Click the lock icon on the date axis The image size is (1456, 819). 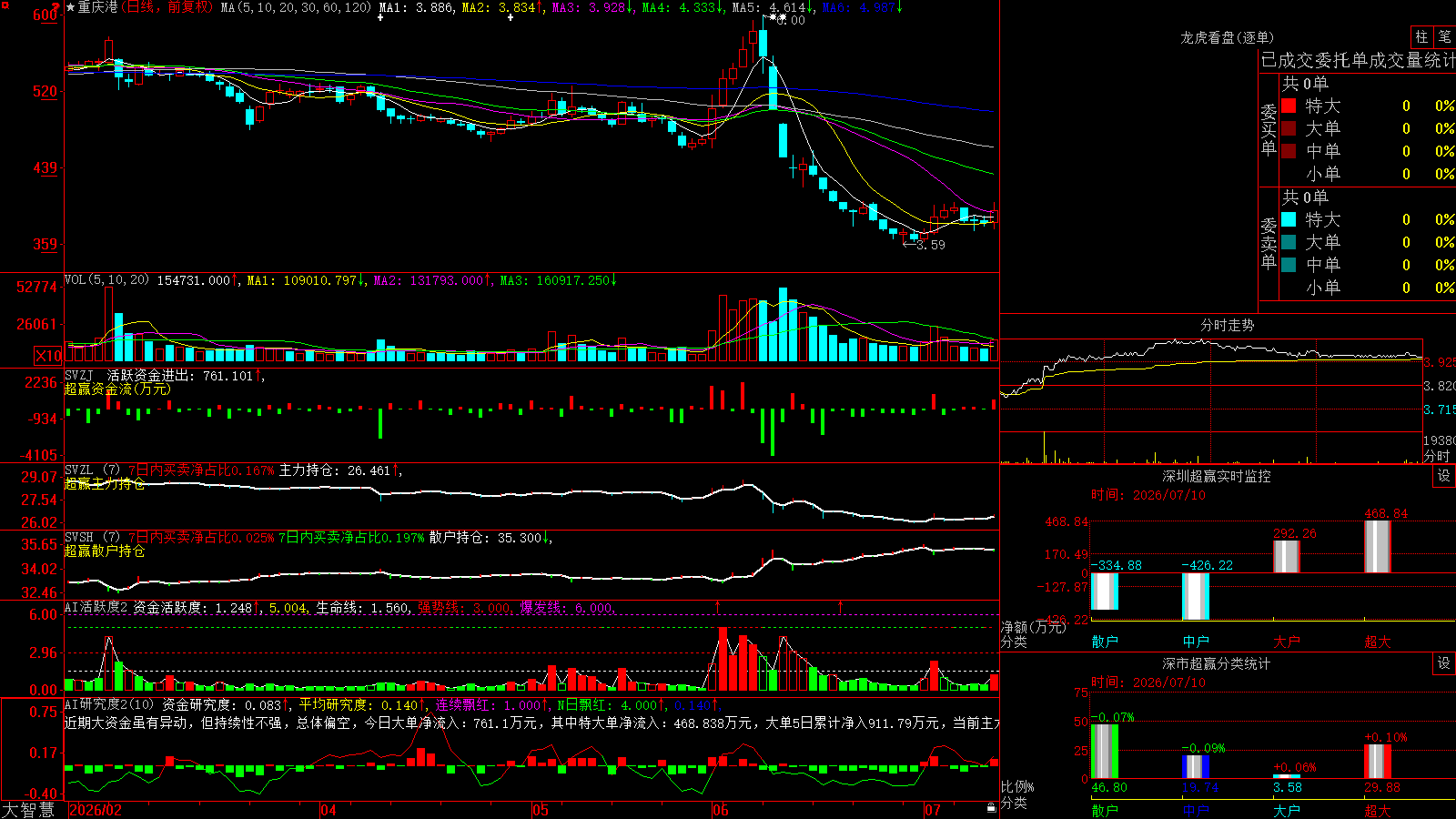[x=991, y=808]
